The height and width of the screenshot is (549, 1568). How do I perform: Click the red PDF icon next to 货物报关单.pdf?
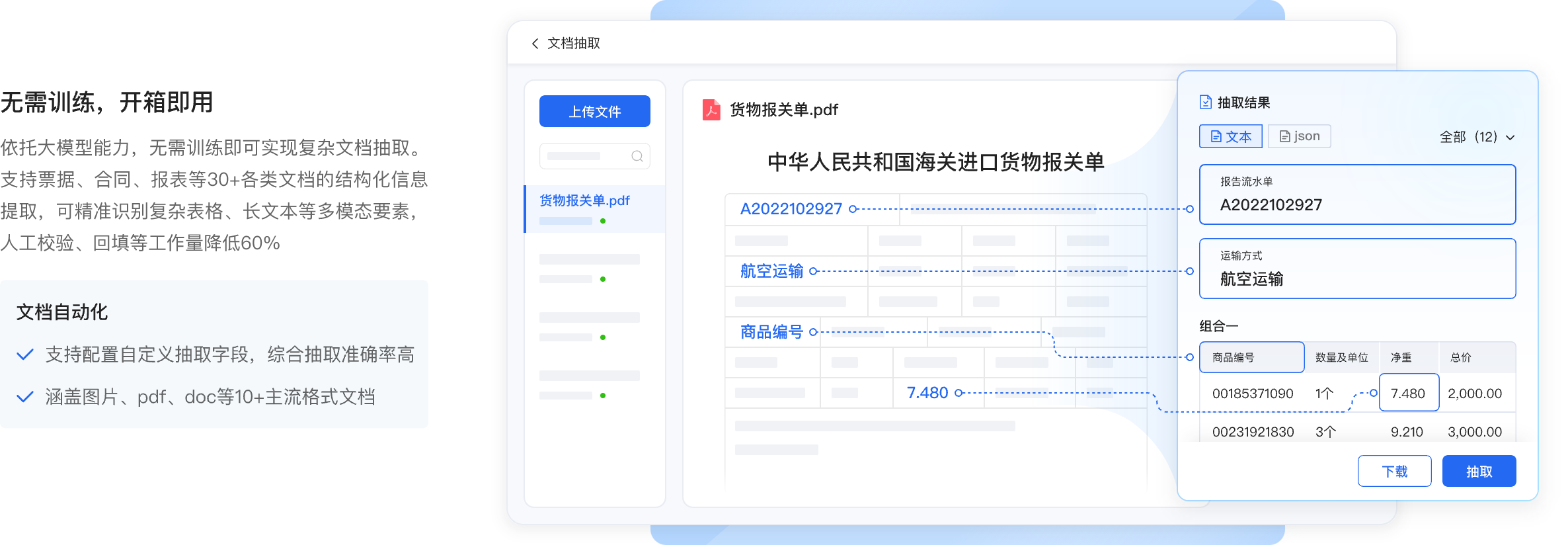(x=711, y=110)
